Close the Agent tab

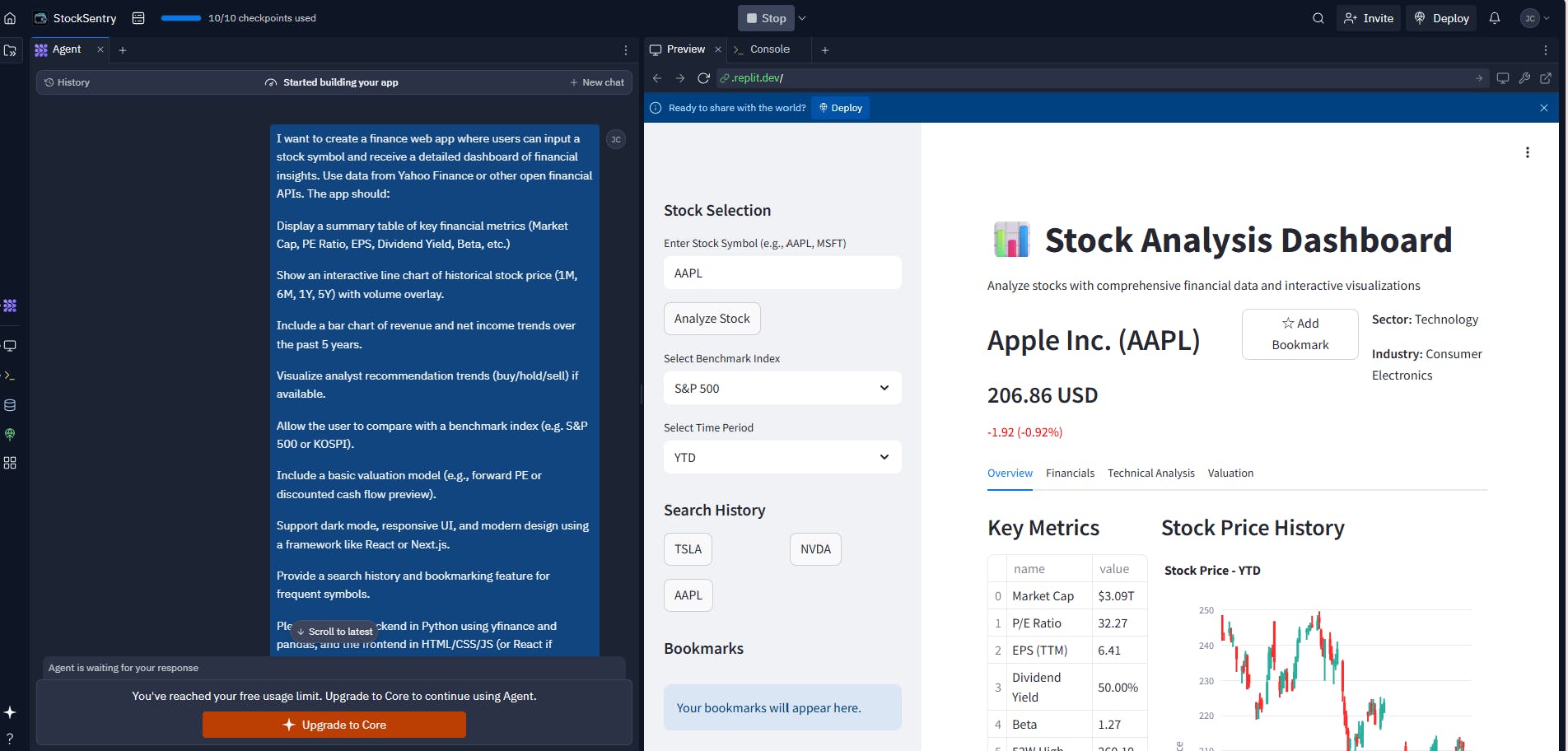tap(100, 49)
